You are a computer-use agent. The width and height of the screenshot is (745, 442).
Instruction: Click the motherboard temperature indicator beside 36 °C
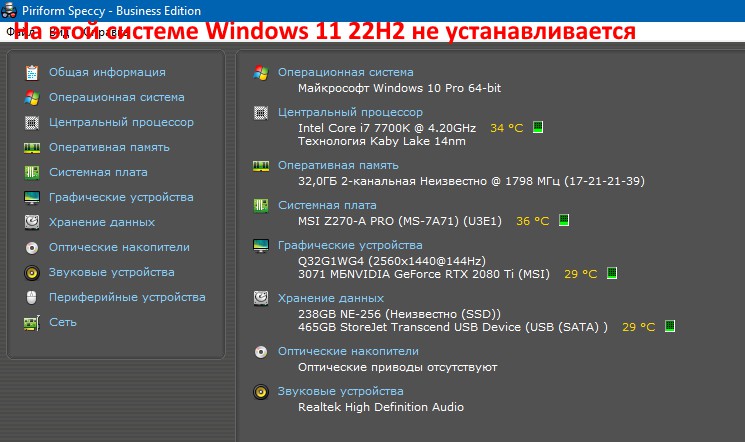coord(563,220)
